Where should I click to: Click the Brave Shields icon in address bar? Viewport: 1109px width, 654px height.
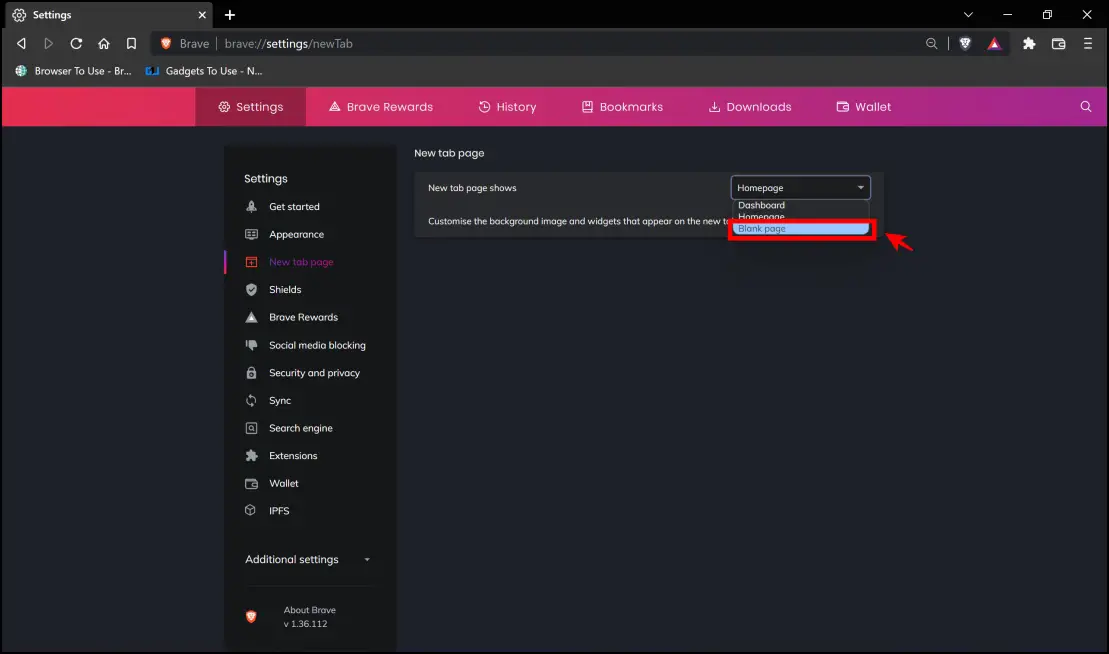(964, 43)
